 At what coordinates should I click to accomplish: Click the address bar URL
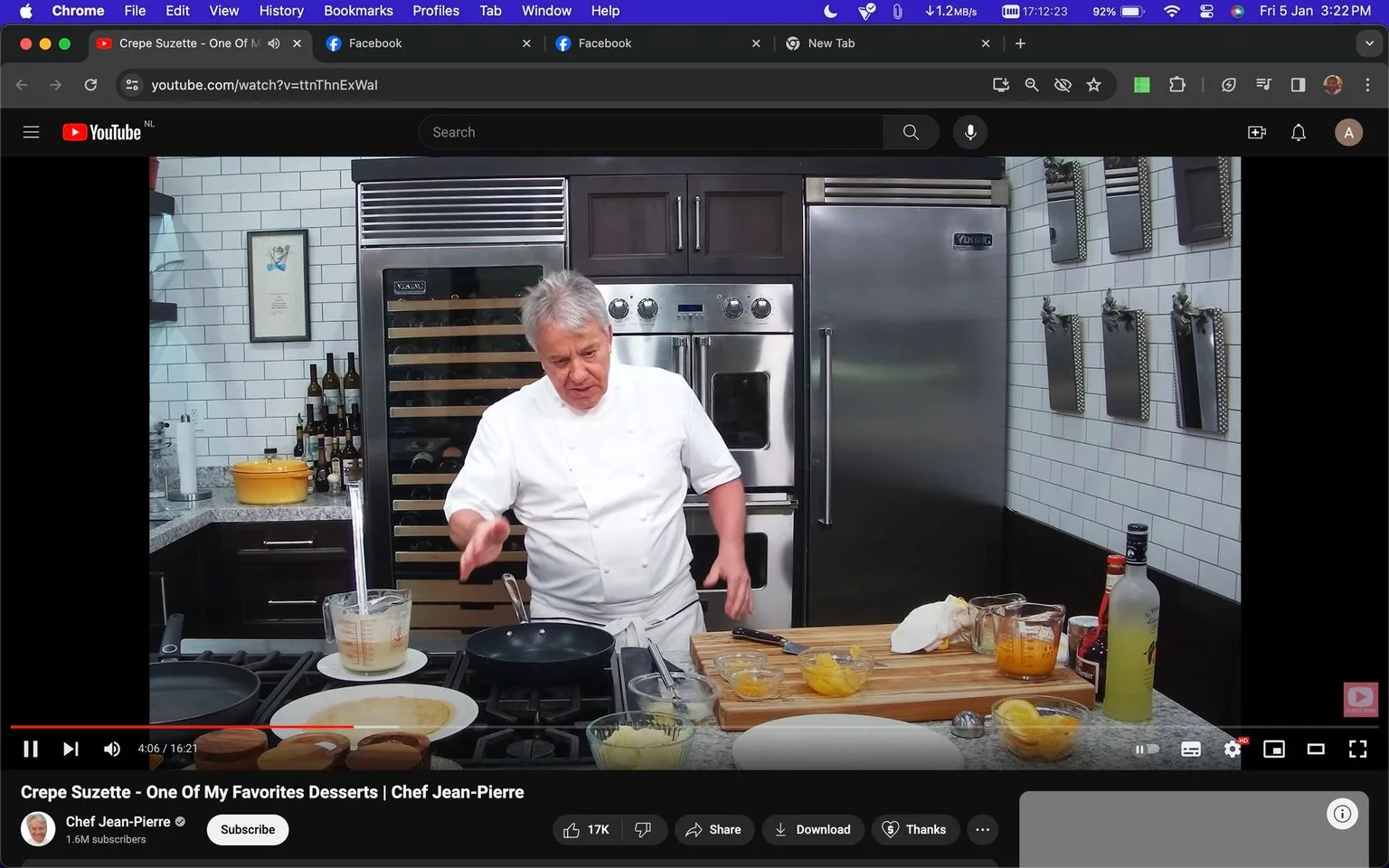(x=264, y=85)
